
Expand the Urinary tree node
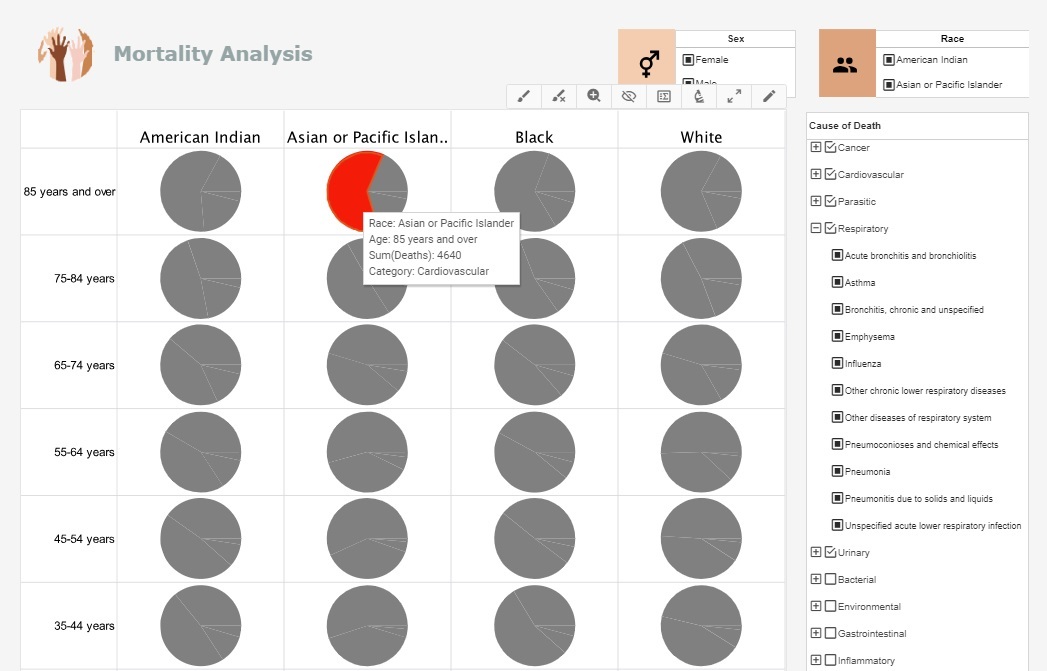815,552
